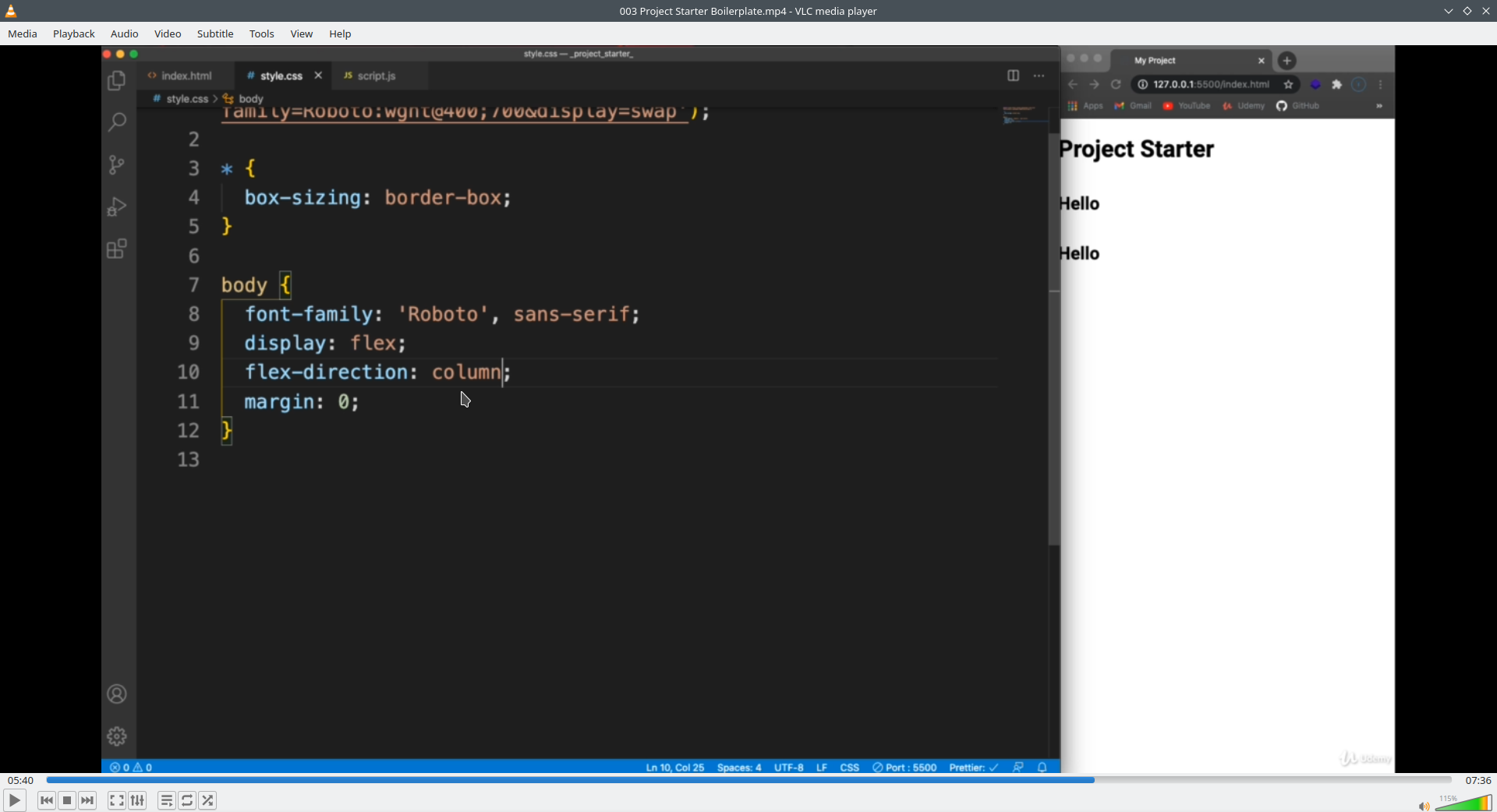Toggle fullscreen video mode

click(116, 800)
